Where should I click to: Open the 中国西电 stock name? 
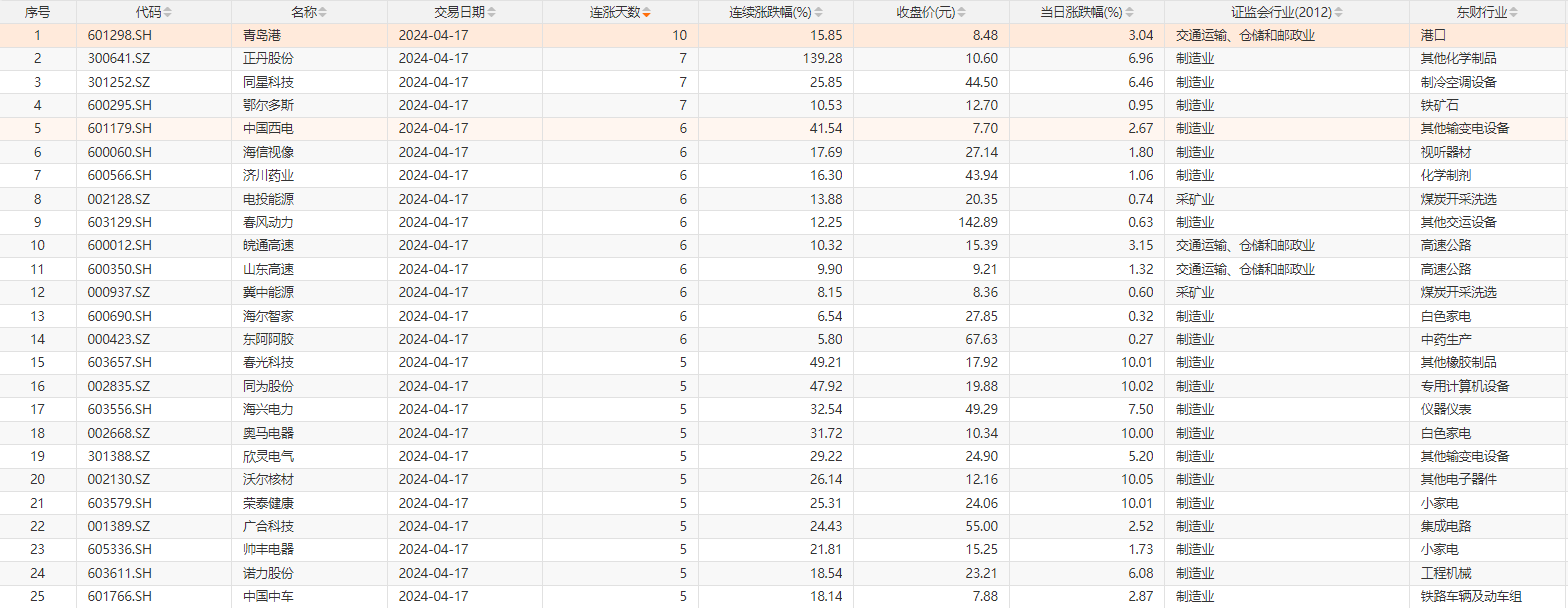click(268, 129)
